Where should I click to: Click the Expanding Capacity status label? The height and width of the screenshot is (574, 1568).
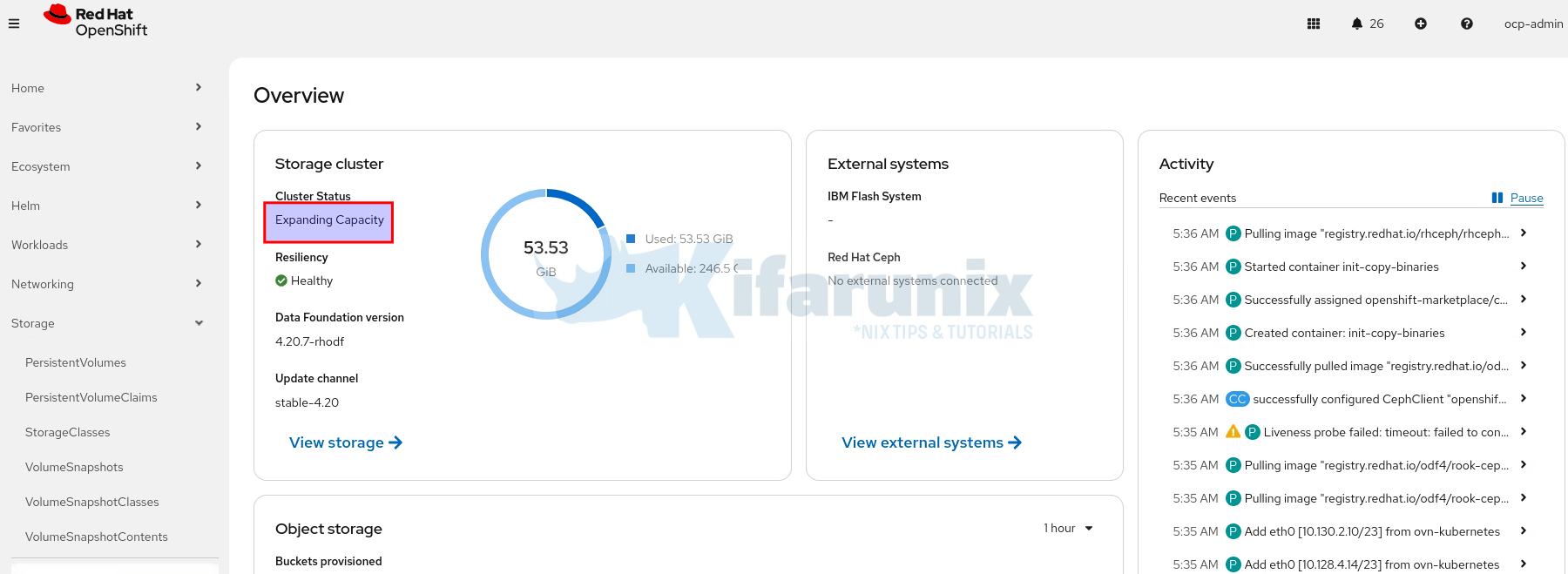(x=328, y=219)
